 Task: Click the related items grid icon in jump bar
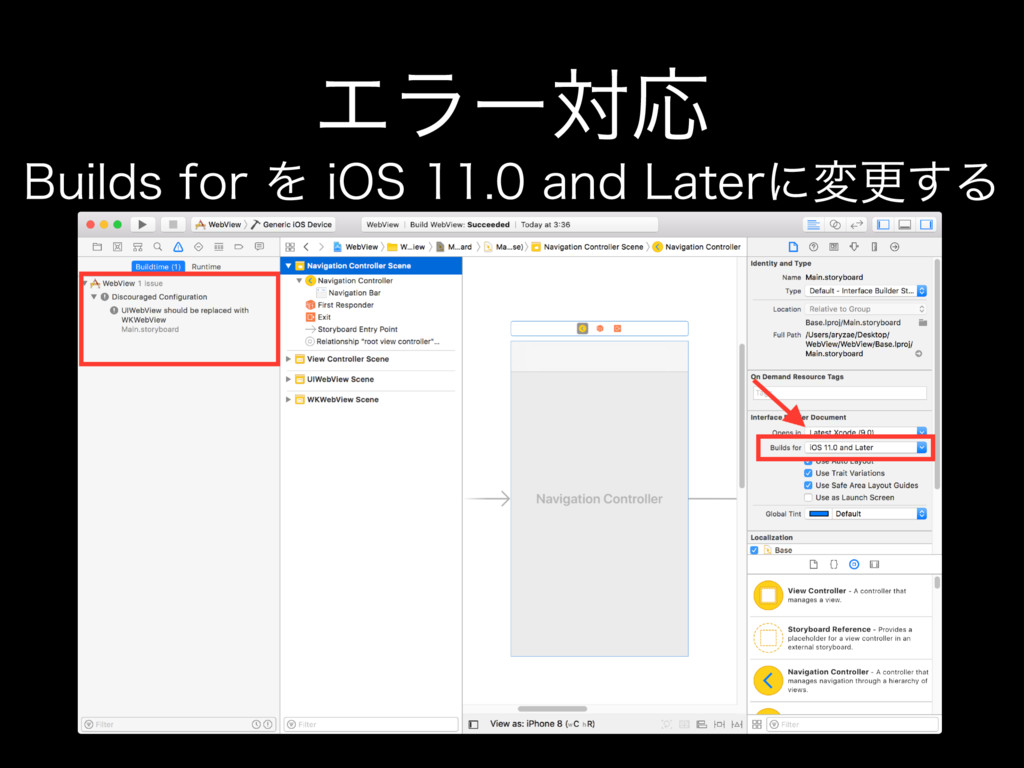click(290, 247)
